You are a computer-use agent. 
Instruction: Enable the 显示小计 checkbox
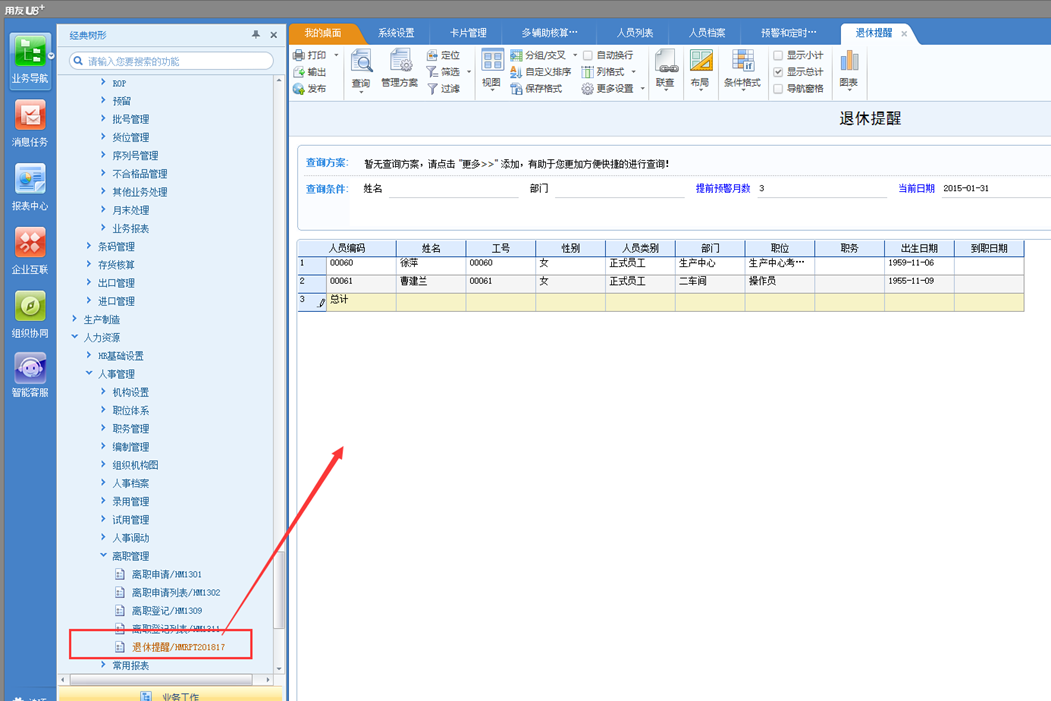pos(778,55)
